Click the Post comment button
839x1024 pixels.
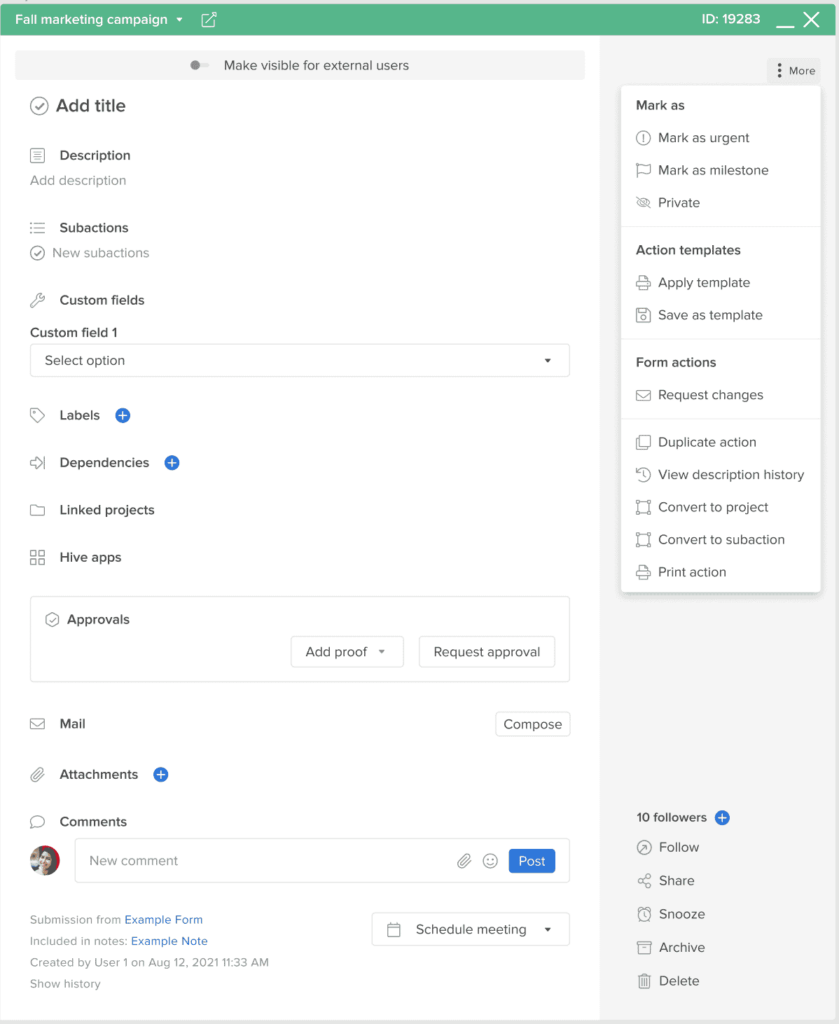532,861
